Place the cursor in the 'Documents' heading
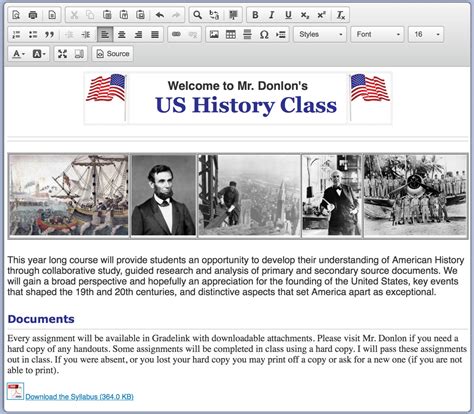The image size is (474, 414). 41,319
